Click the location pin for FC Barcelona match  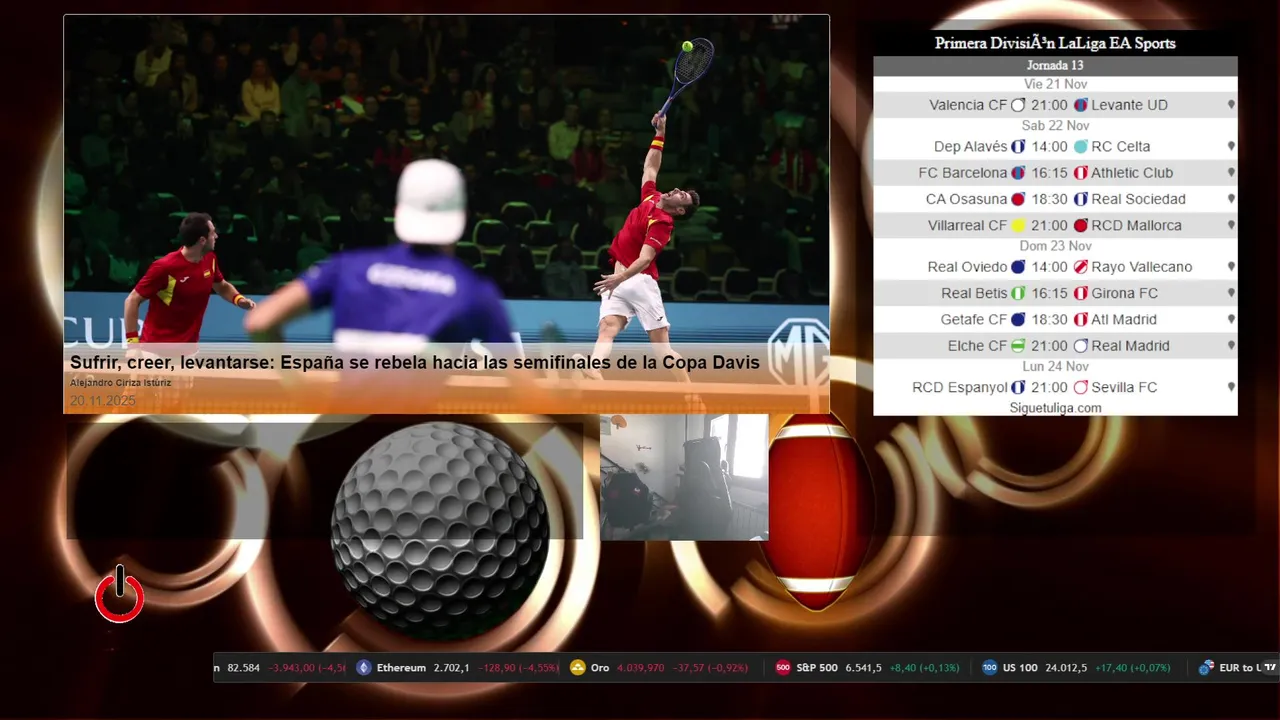(x=1231, y=173)
